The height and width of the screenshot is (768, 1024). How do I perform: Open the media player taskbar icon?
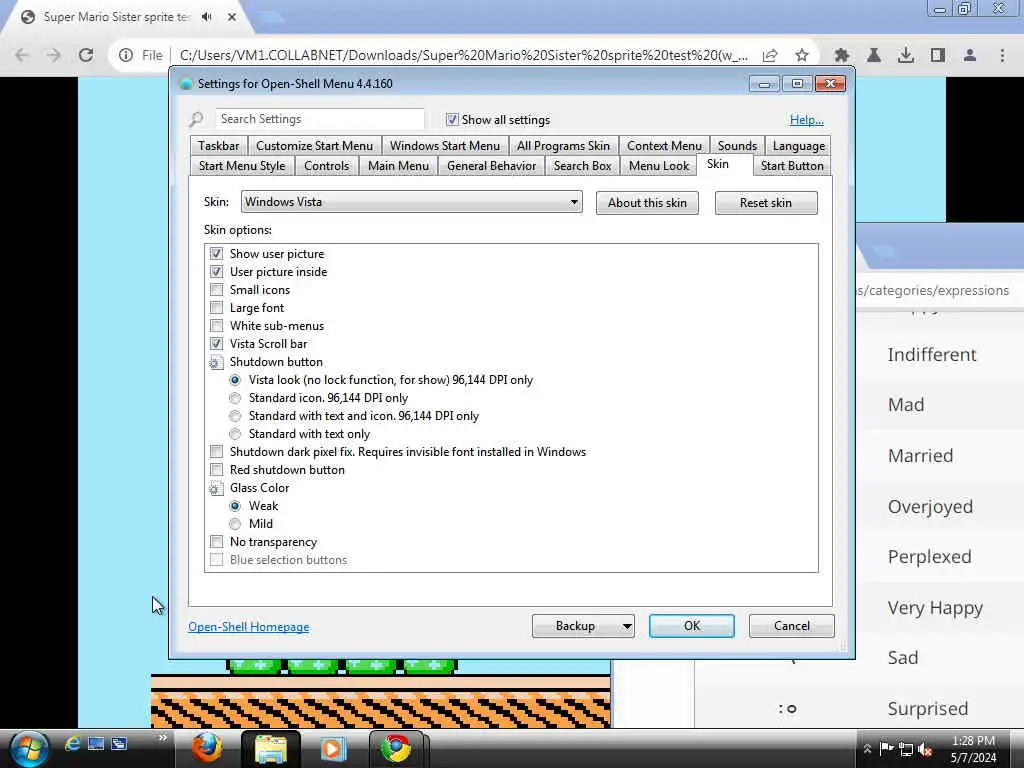(332, 748)
